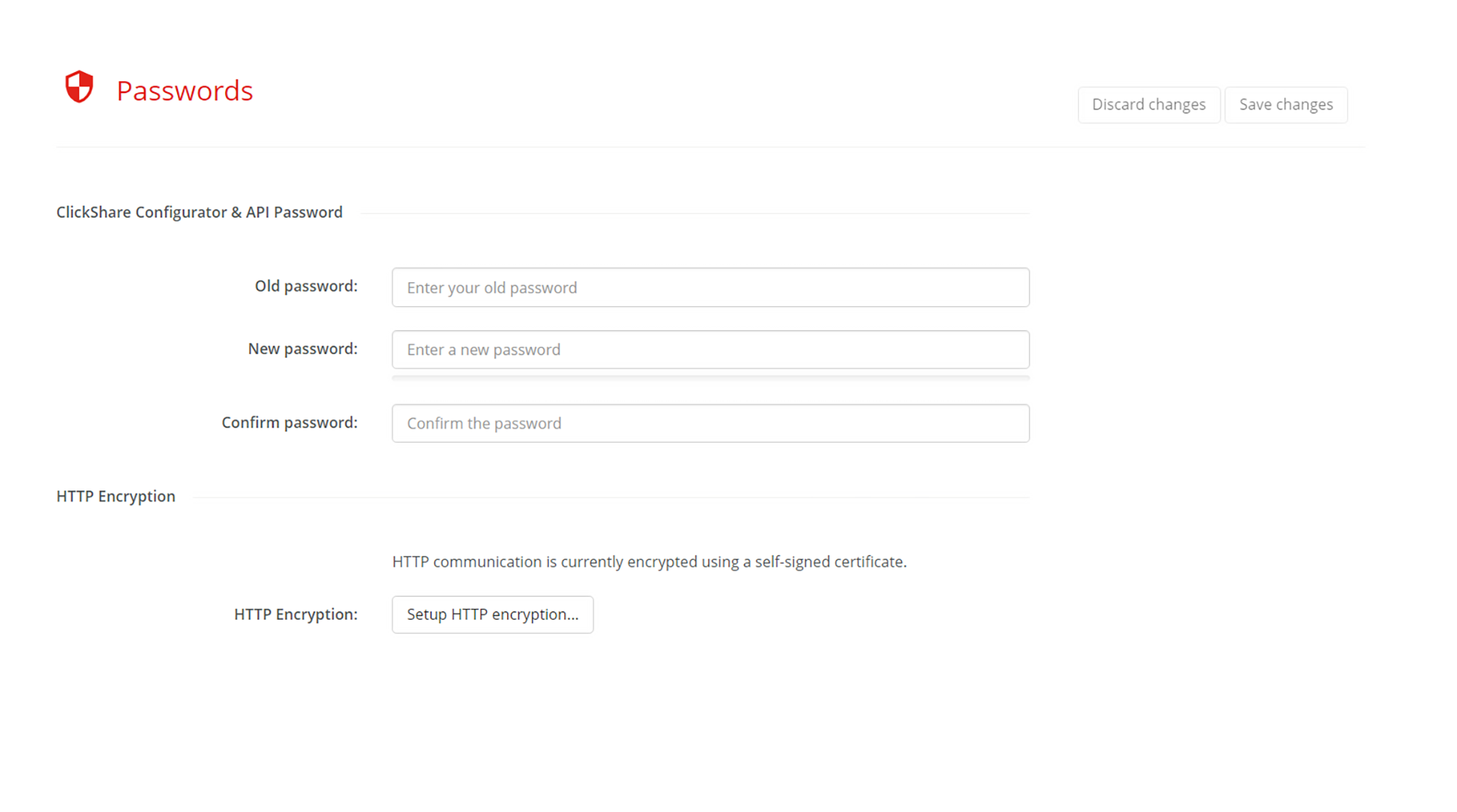
Task: Click the HTTP Encryption field label
Action: (x=296, y=614)
